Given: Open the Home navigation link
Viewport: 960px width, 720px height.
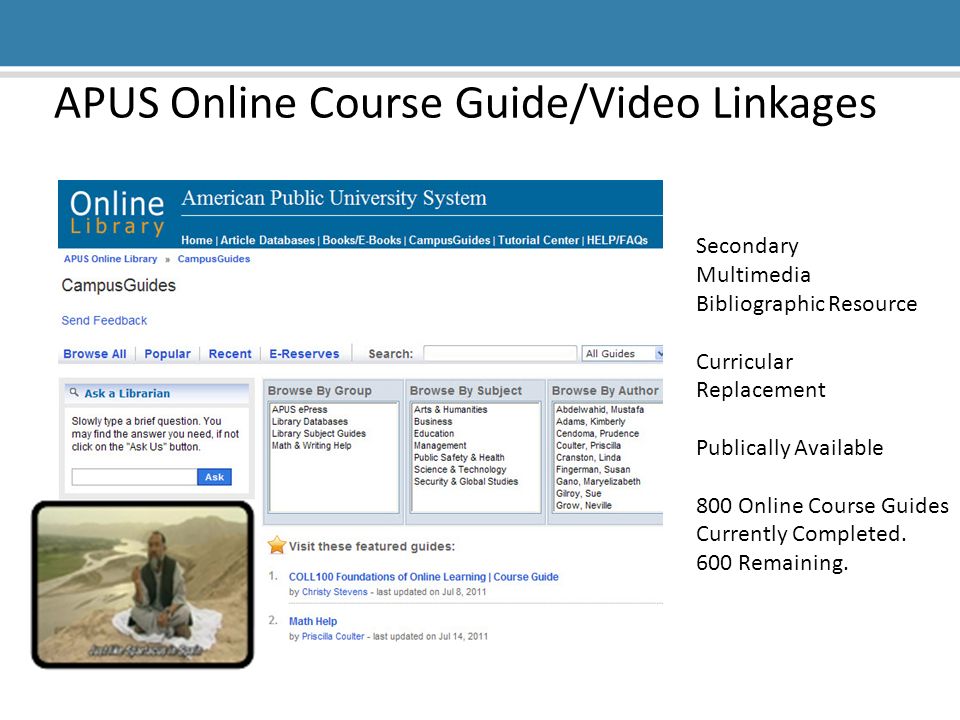Looking at the screenshot, I should (x=197, y=240).
